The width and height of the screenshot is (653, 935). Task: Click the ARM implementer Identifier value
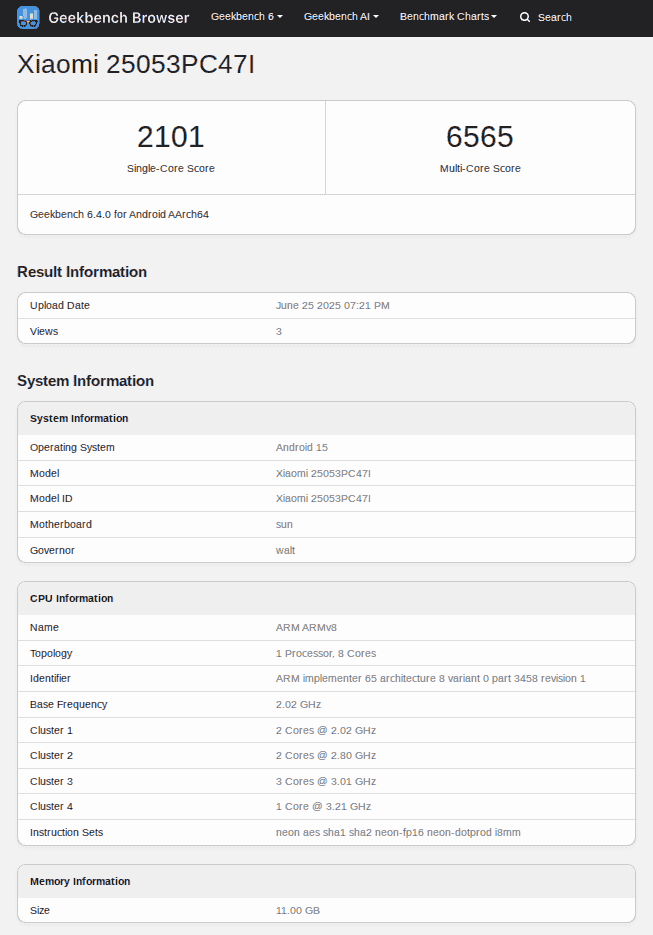tap(430, 678)
